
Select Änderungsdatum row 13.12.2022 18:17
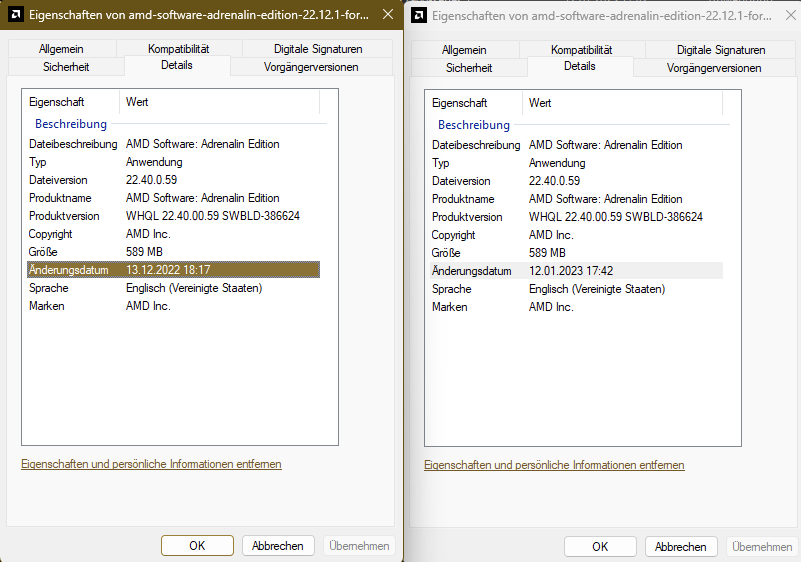[x=173, y=270]
